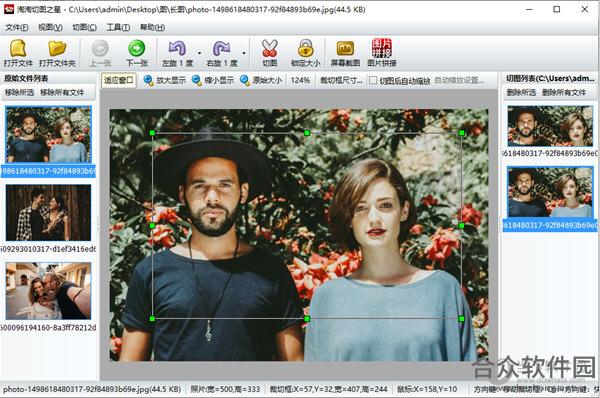Open the 视图(V) menu
The height and width of the screenshot is (398, 600).
pyautogui.click(x=51, y=28)
